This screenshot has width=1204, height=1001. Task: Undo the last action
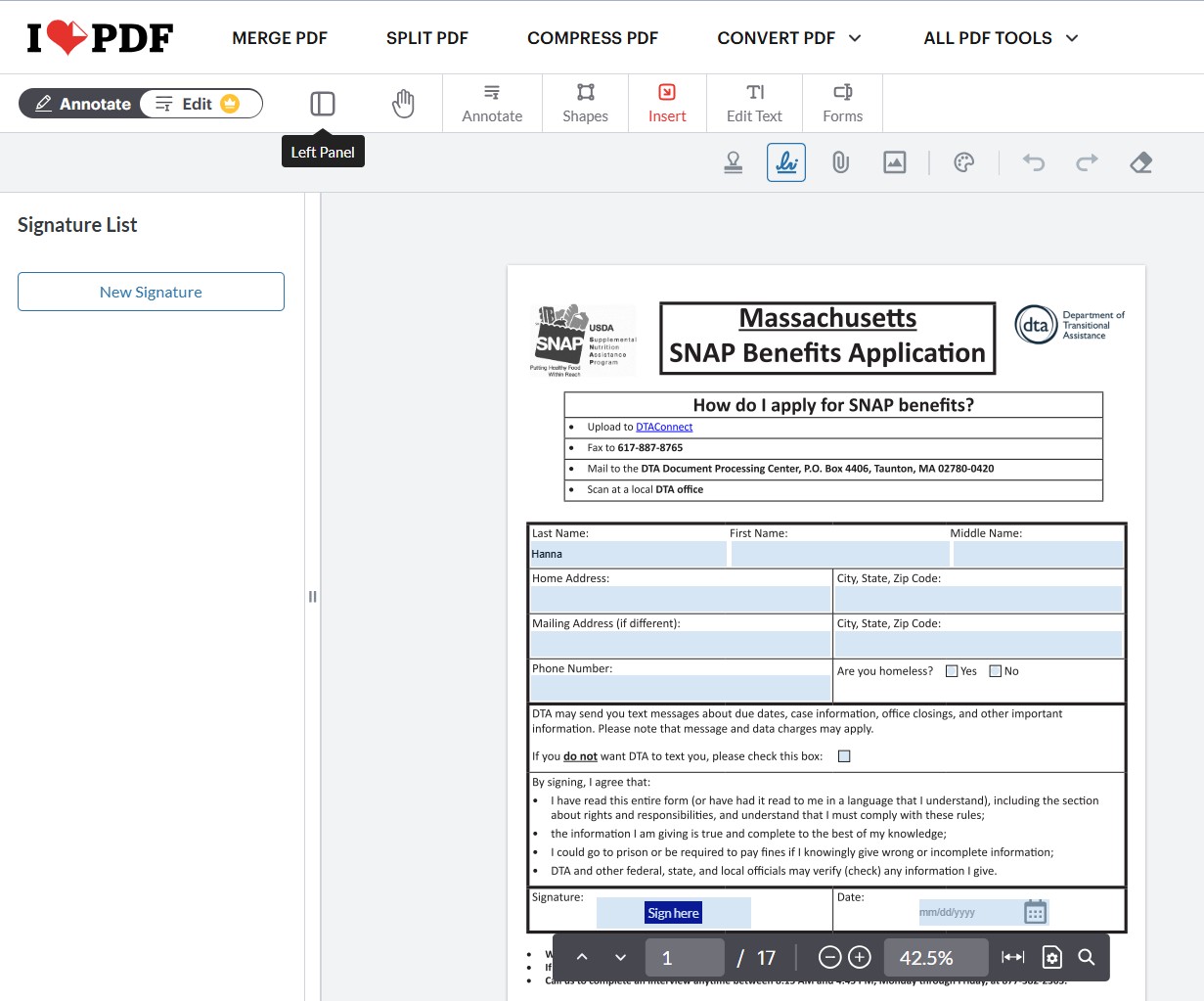tap(1033, 162)
